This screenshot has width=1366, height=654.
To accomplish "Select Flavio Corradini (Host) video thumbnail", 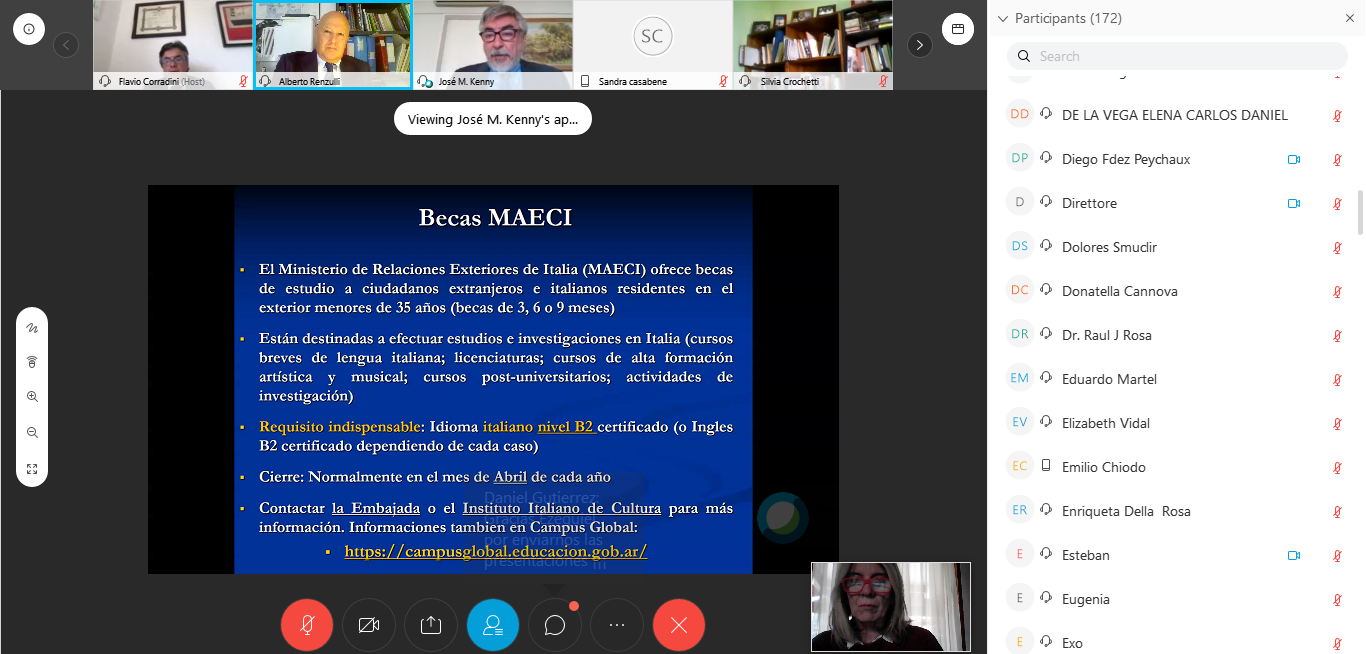I will tap(173, 45).
